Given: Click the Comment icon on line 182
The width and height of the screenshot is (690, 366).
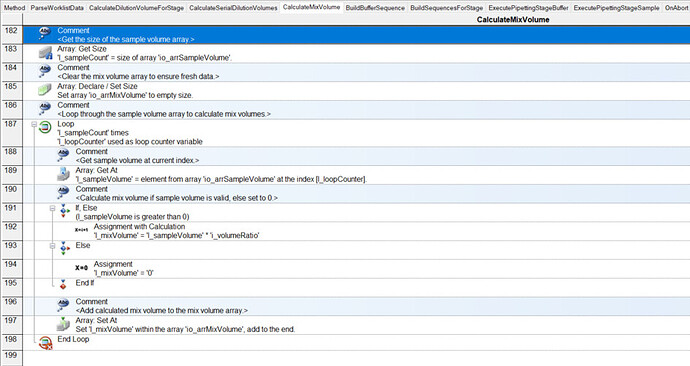Looking at the screenshot, I should [45, 33].
